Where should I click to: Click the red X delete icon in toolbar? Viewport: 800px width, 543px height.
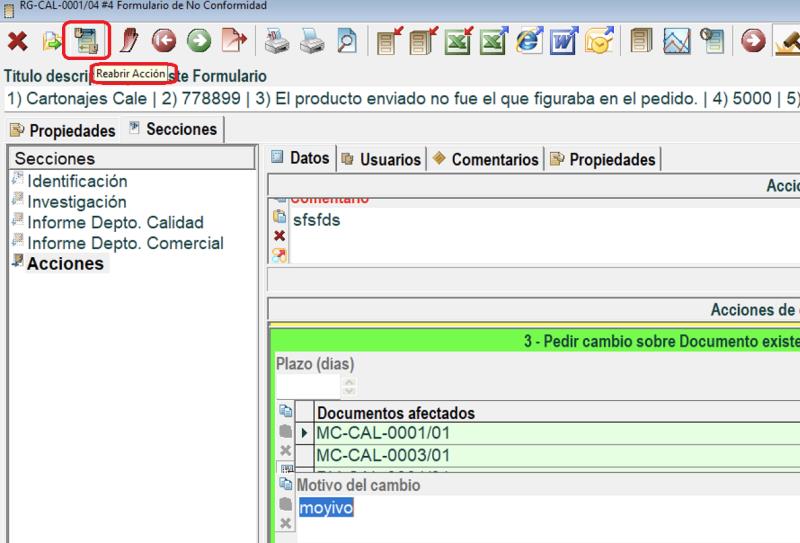point(17,42)
